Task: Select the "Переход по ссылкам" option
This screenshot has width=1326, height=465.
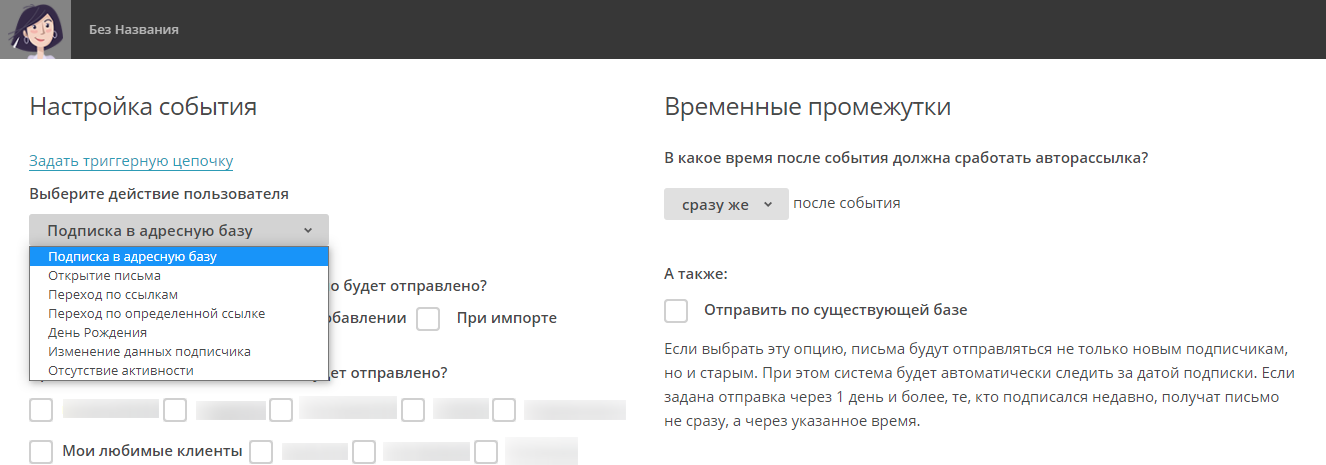Action: (112, 294)
